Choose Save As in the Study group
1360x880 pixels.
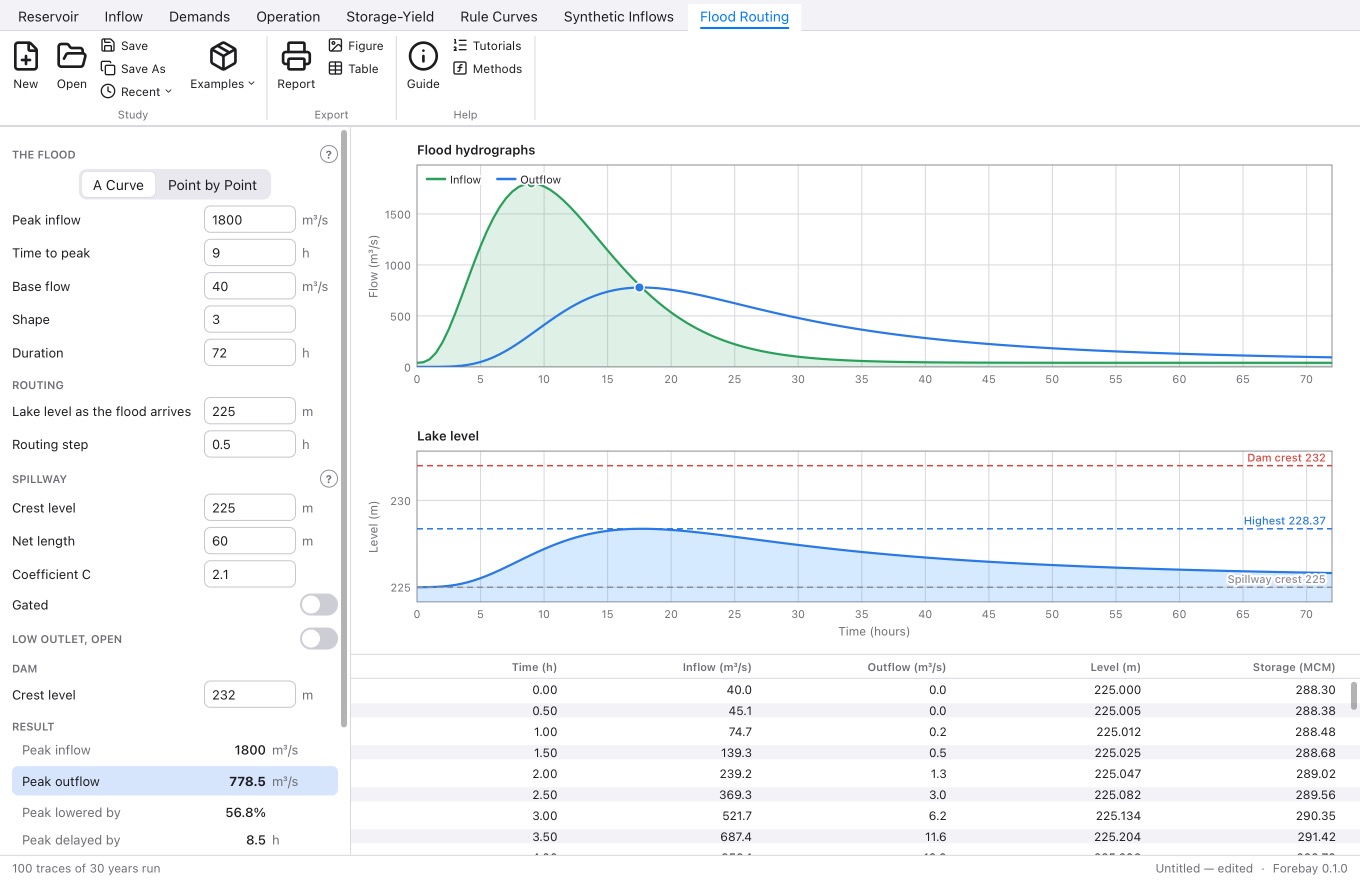click(x=133, y=69)
